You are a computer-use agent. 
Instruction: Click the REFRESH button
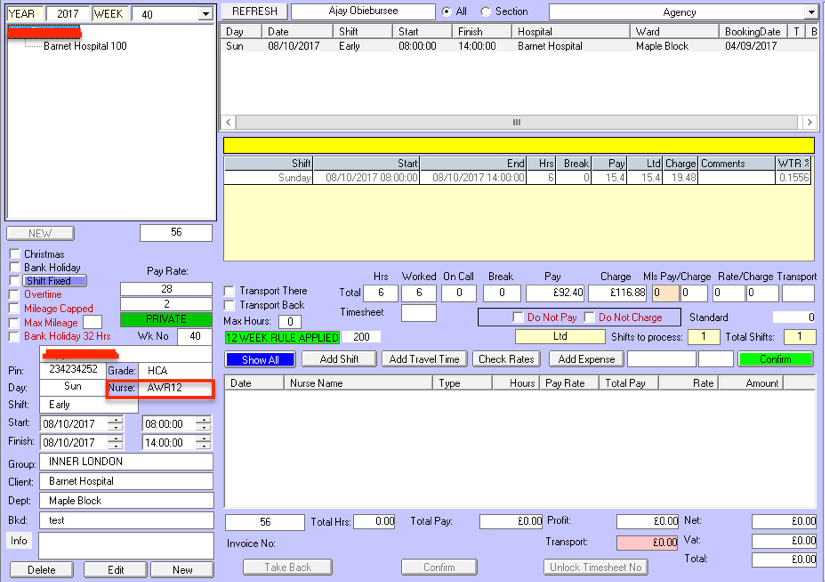pos(254,12)
